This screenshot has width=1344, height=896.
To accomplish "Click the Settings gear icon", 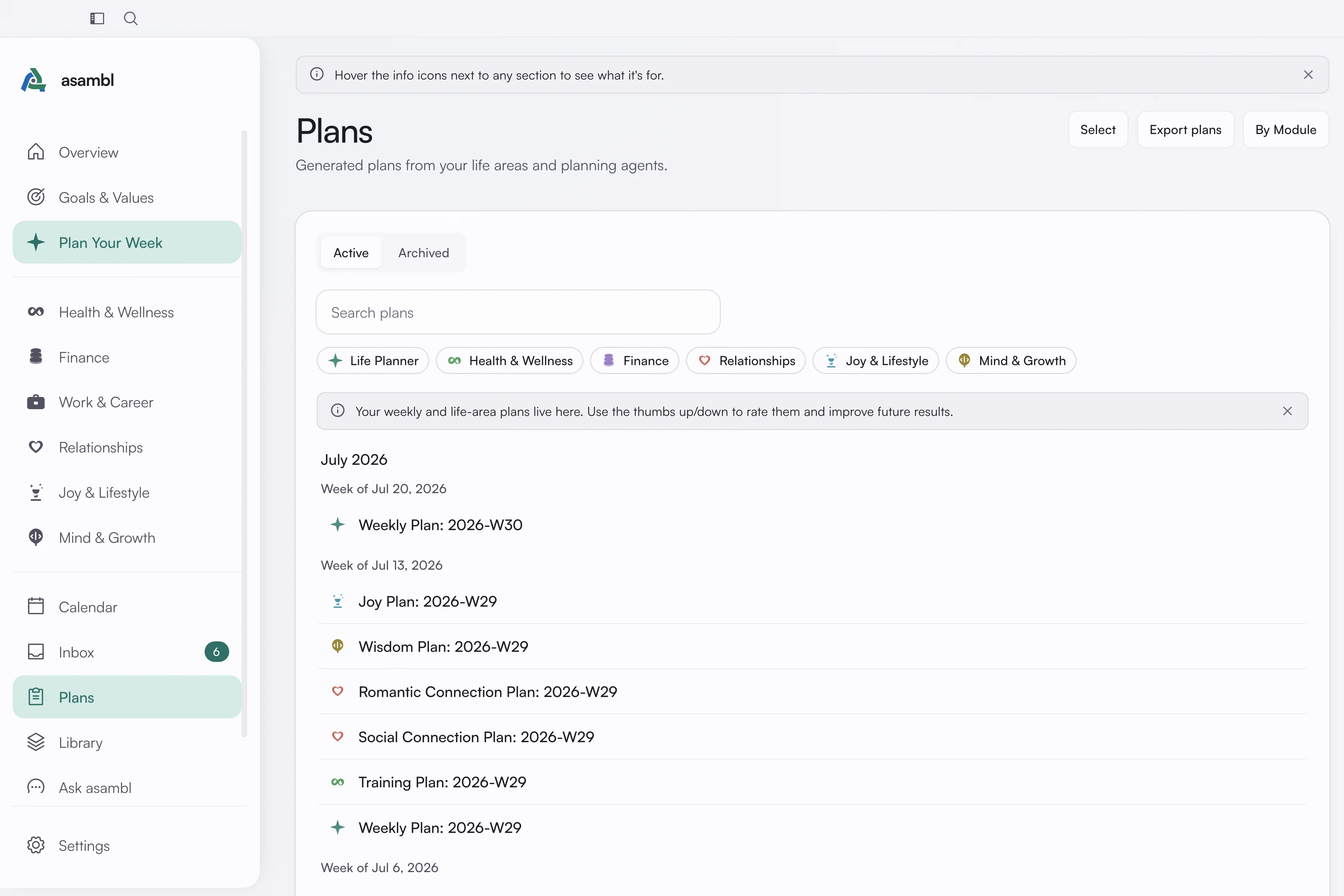I will click(36, 845).
